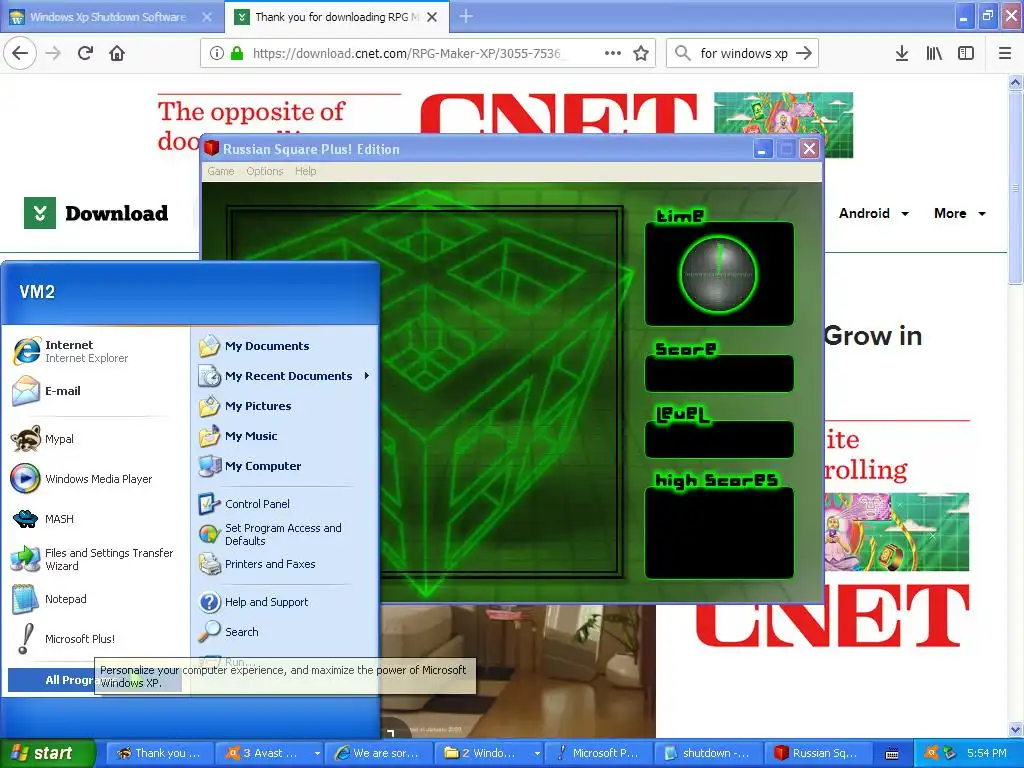Open Firefox downloads arrow
This screenshot has width=1024, height=768.
(902, 53)
